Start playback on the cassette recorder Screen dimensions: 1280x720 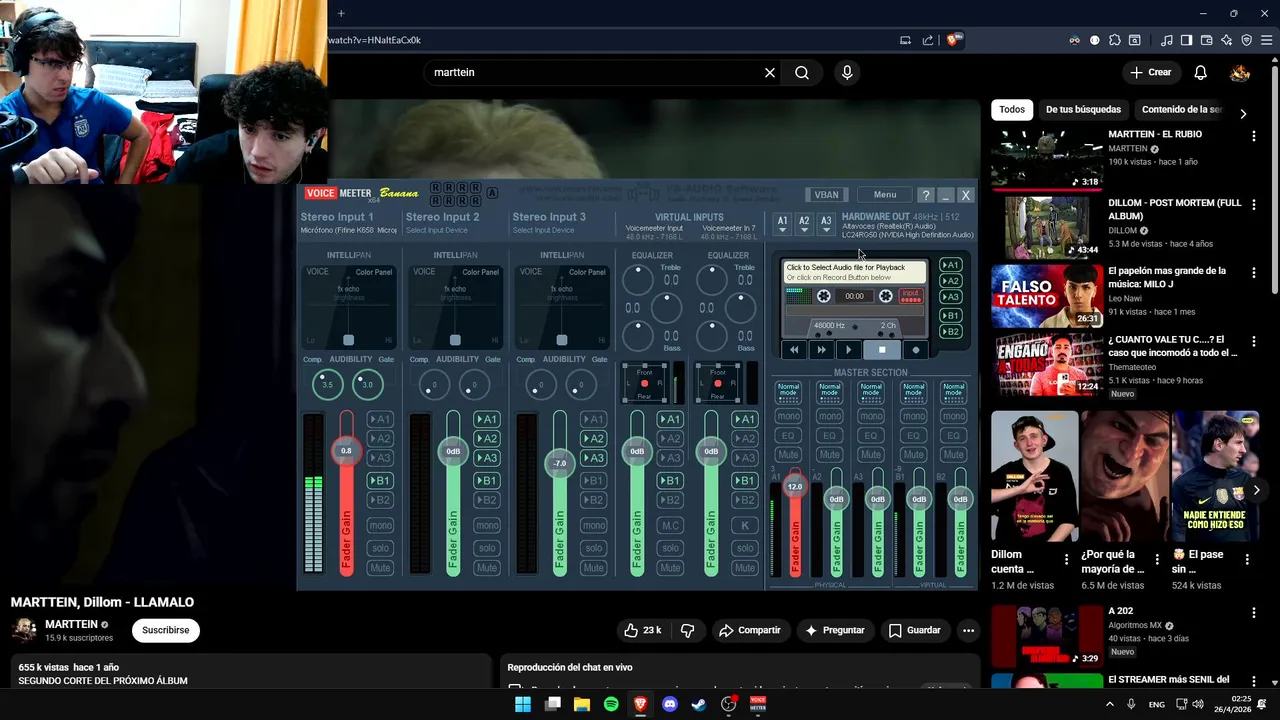point(849,350)
